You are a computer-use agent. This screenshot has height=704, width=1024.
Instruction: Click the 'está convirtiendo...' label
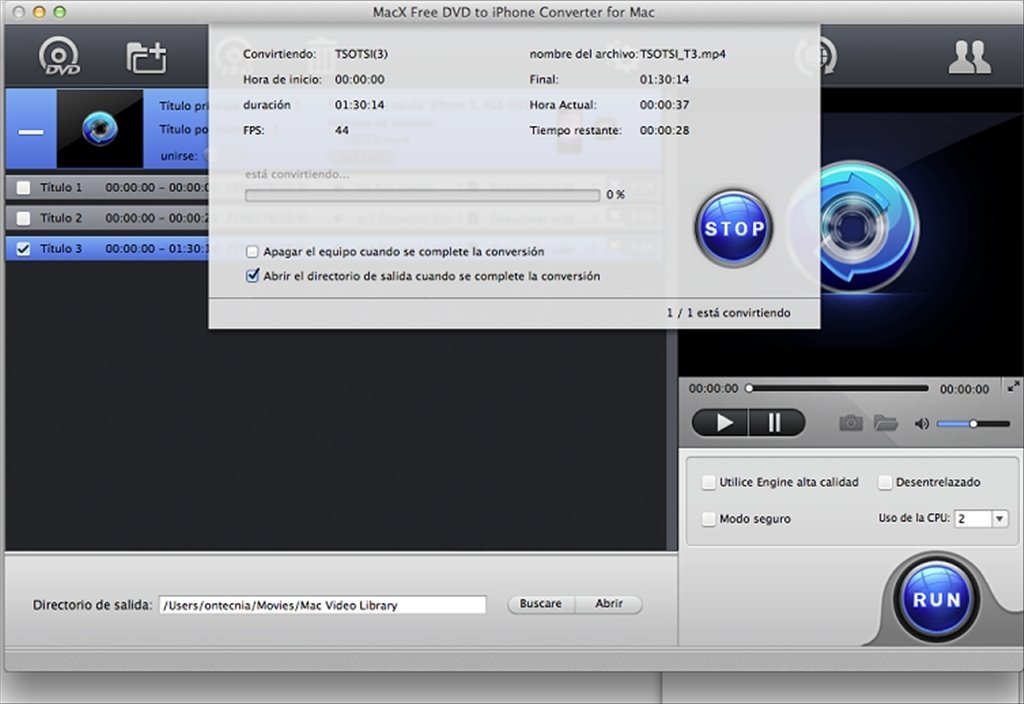pos(297,174)
